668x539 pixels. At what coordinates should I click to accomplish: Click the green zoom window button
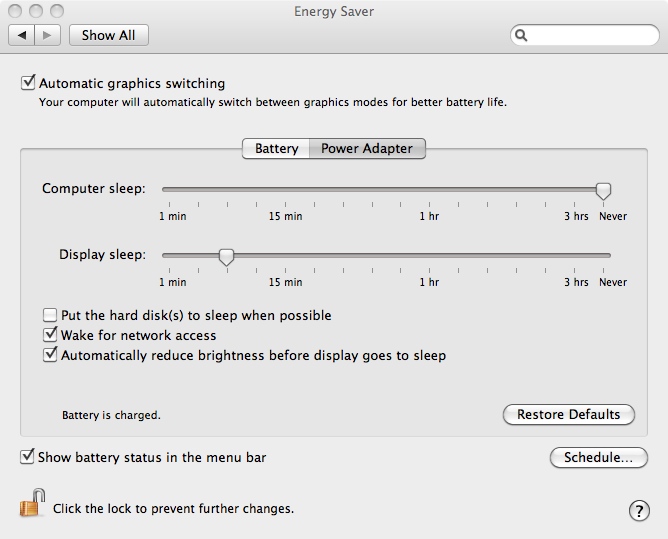[57, 10]
